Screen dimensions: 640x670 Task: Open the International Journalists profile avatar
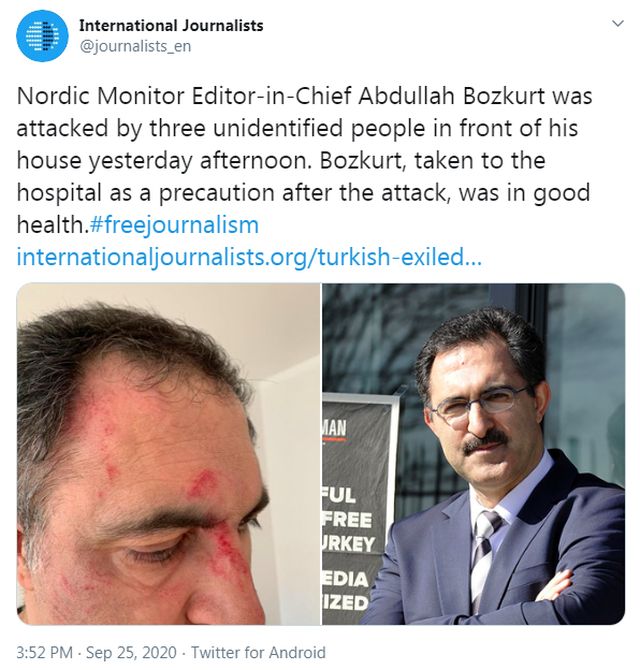pyautogui.click(x=42, y=36)
